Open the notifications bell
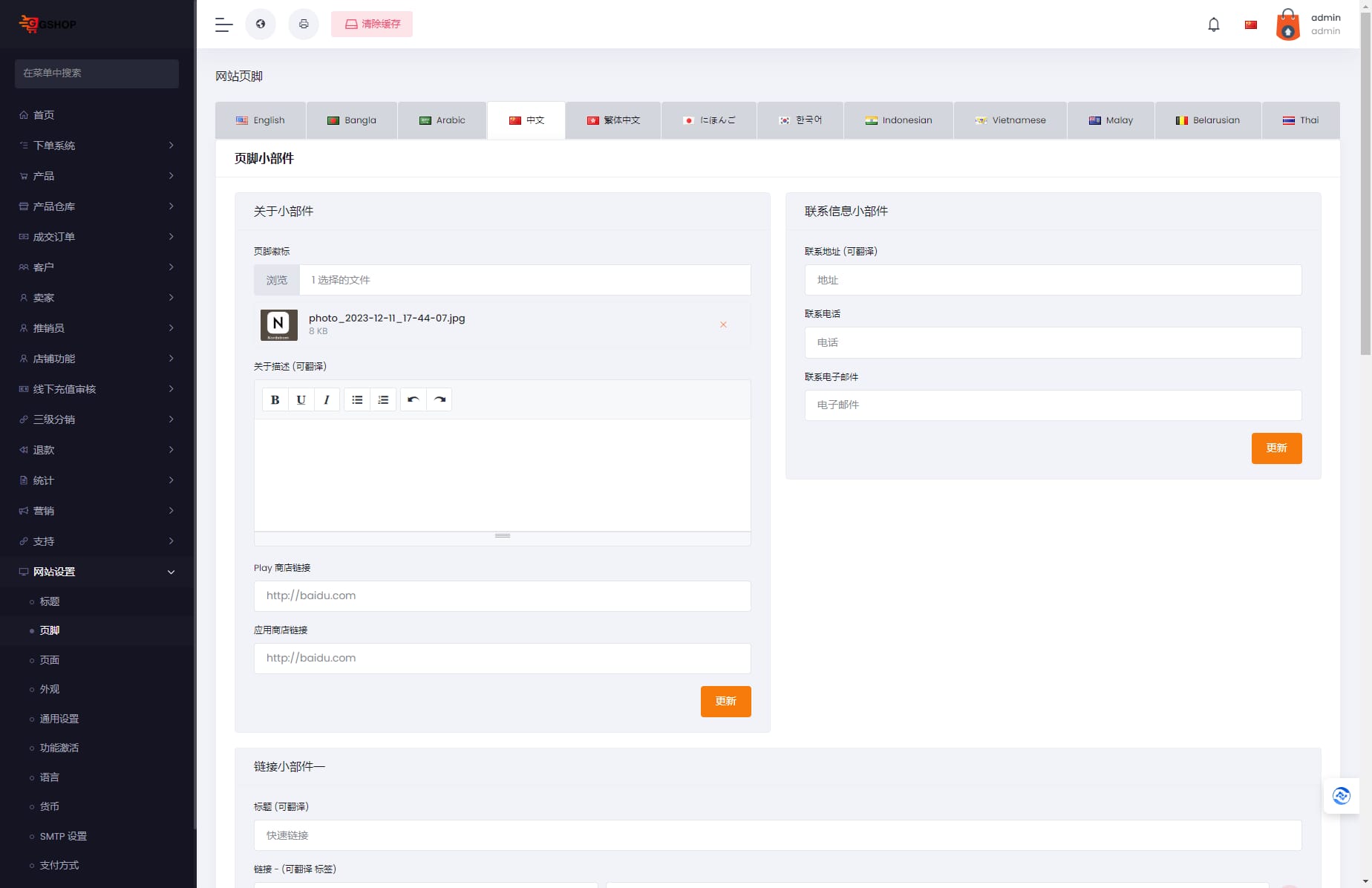Viewport: 1372px width, 888px height. 1214,25
